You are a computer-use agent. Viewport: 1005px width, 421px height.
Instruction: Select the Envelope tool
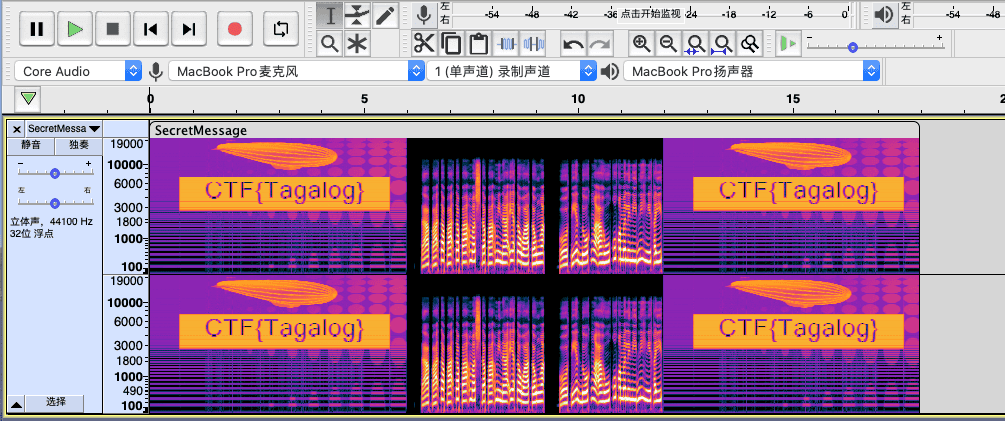point(357,15)
